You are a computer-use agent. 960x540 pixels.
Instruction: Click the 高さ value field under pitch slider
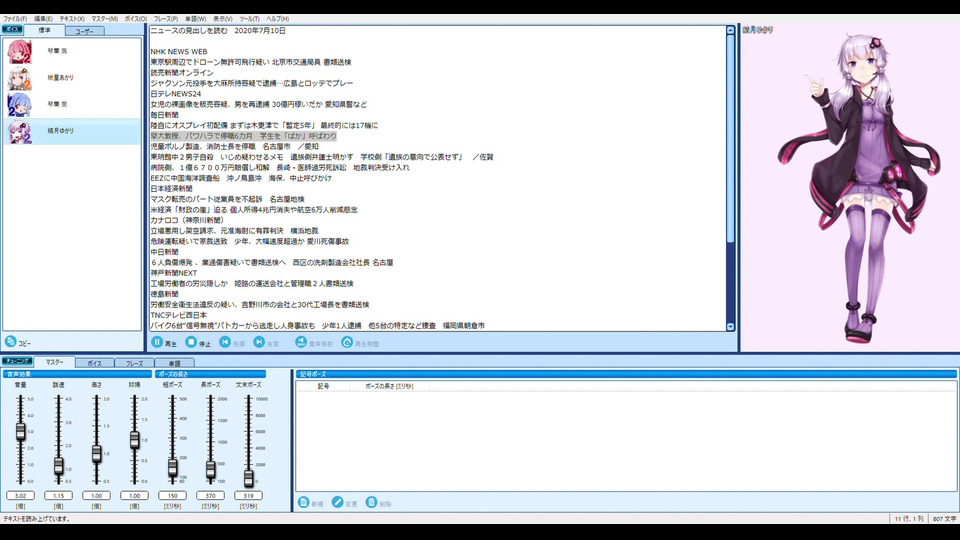tap(96, 495)
